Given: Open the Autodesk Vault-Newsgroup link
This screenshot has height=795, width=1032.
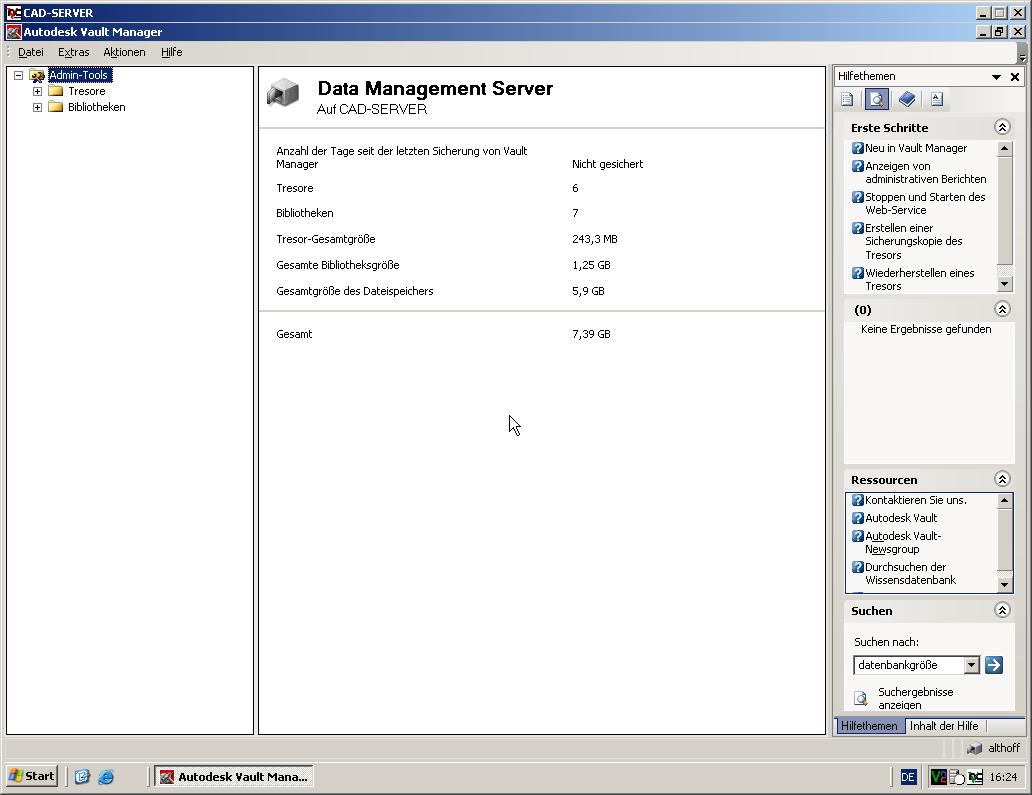Looking at the screenshot, I should pos(903,542).
